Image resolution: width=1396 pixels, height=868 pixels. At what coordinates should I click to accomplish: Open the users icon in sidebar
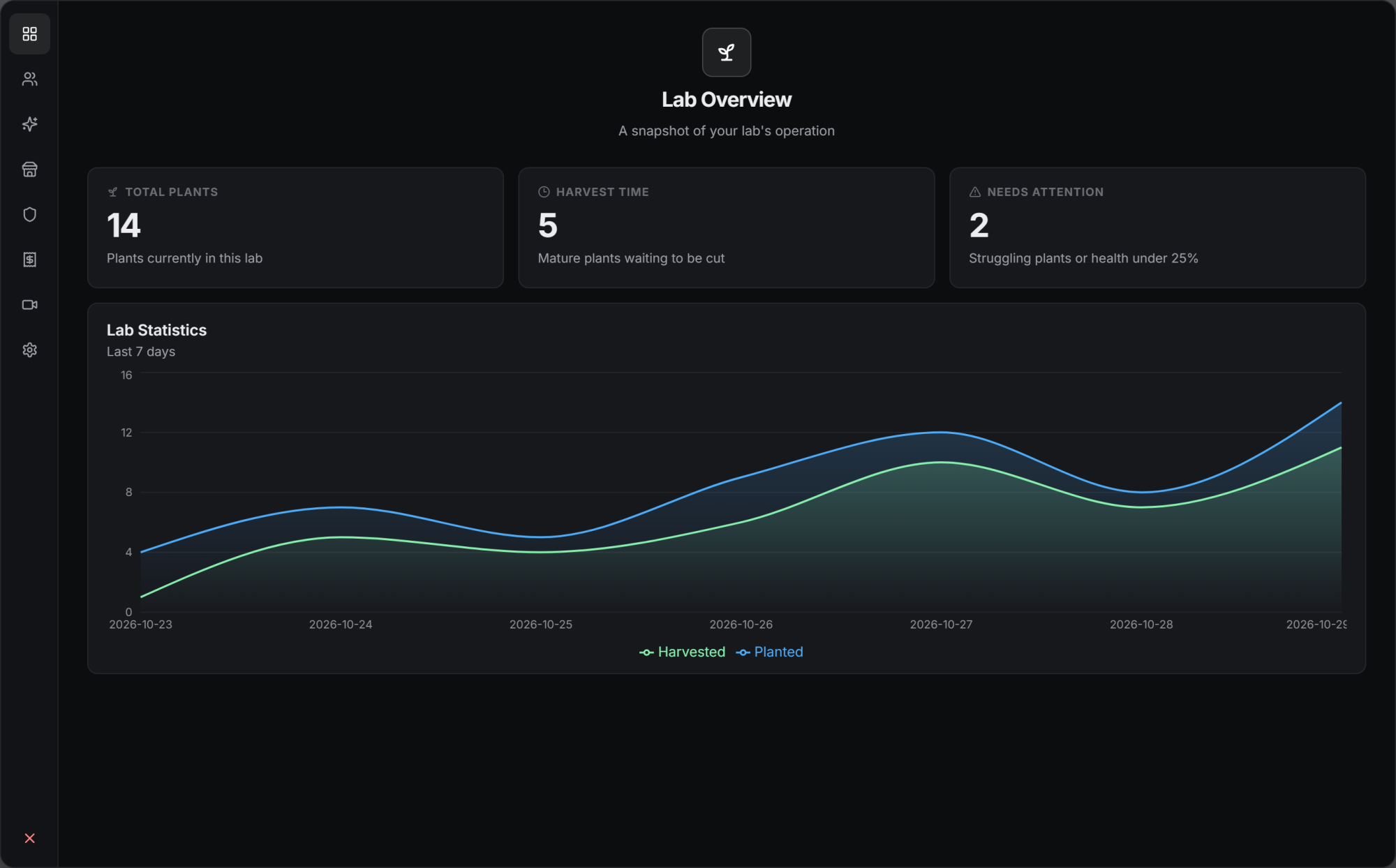[29, 79]
